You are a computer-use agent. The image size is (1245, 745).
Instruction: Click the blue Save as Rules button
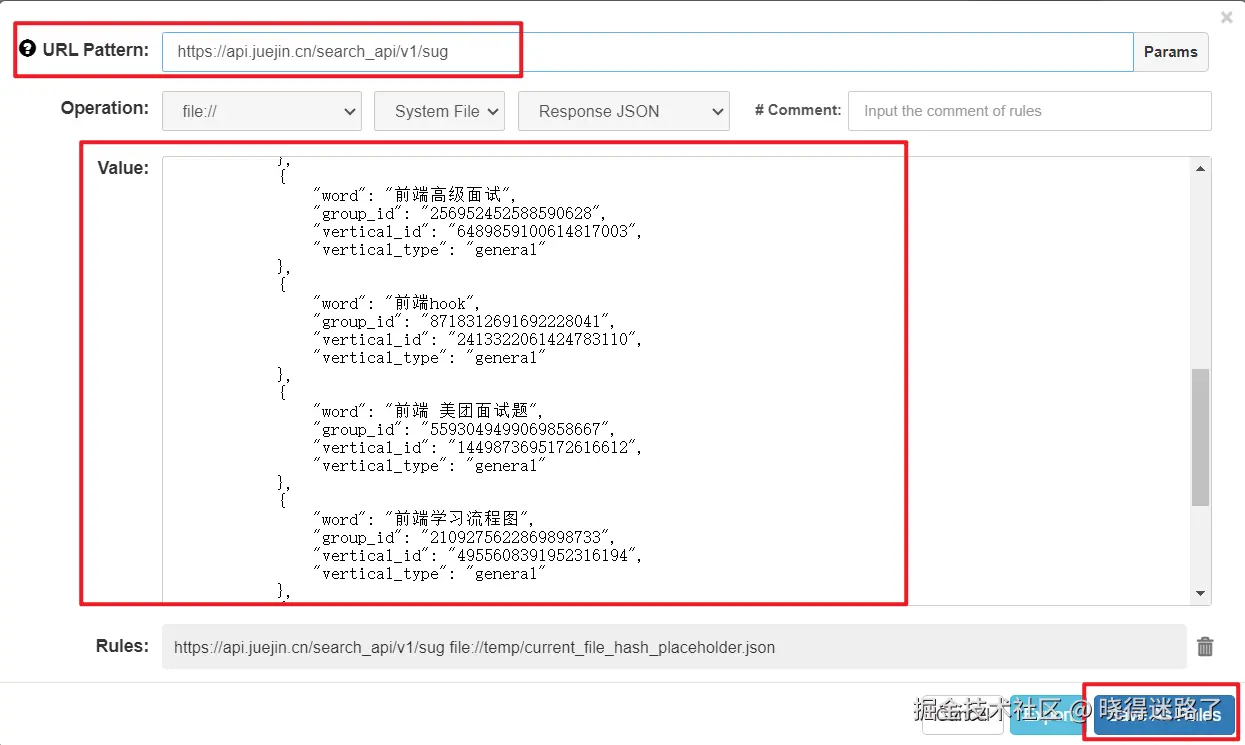coord(1165,715)
